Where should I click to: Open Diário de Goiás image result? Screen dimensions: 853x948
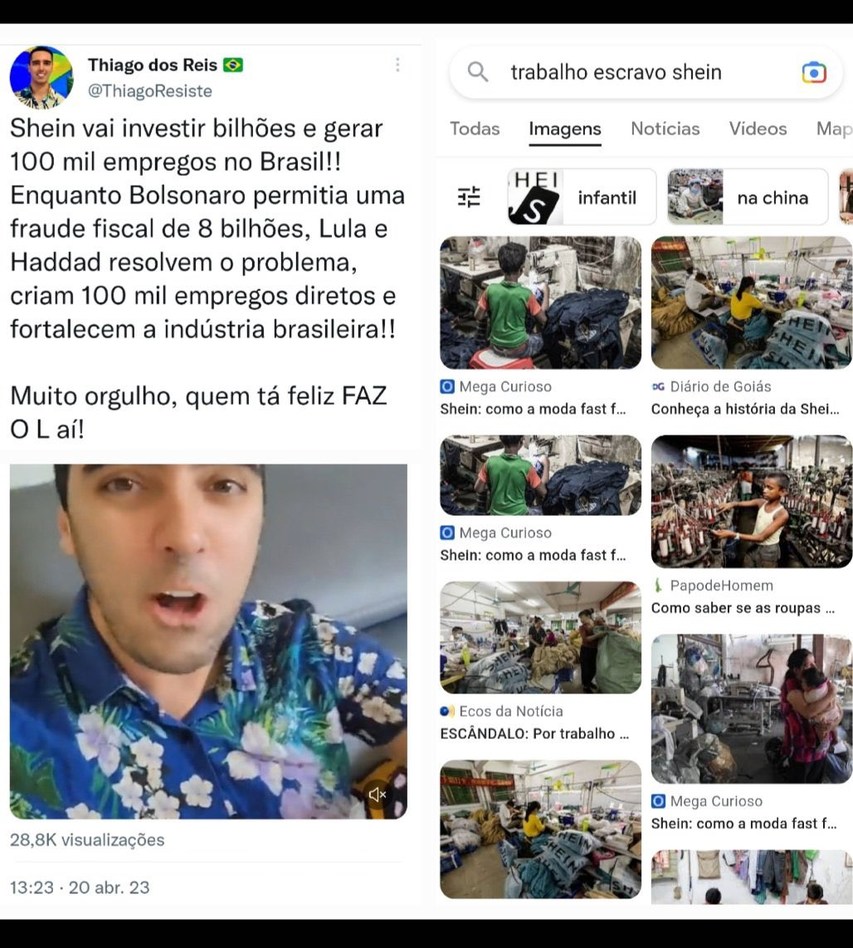pyautogui.click(x=751, y=302)
